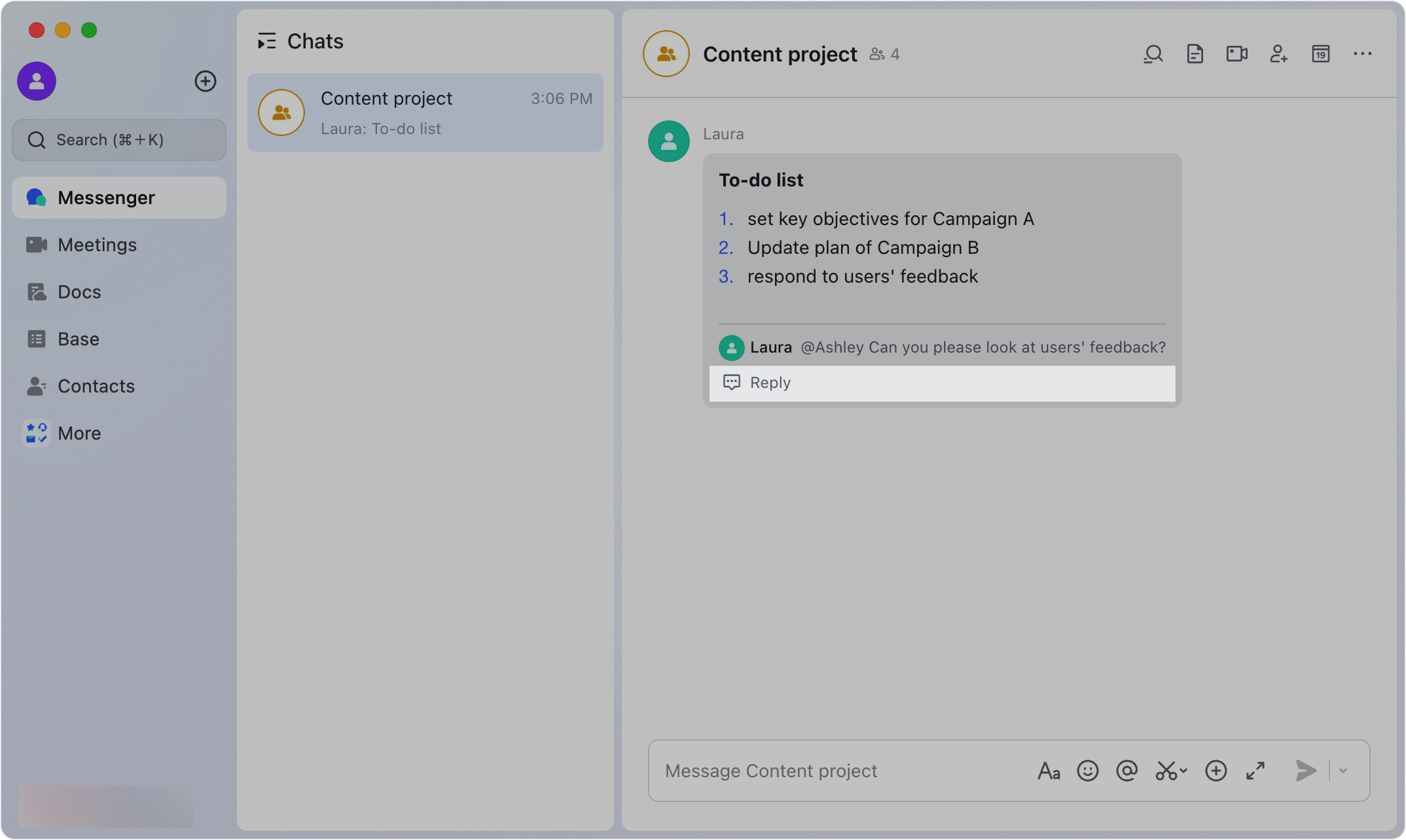Insert an @ mention in the message
This screenshot has width=1406, height=840.
[x=1127, y=771]
